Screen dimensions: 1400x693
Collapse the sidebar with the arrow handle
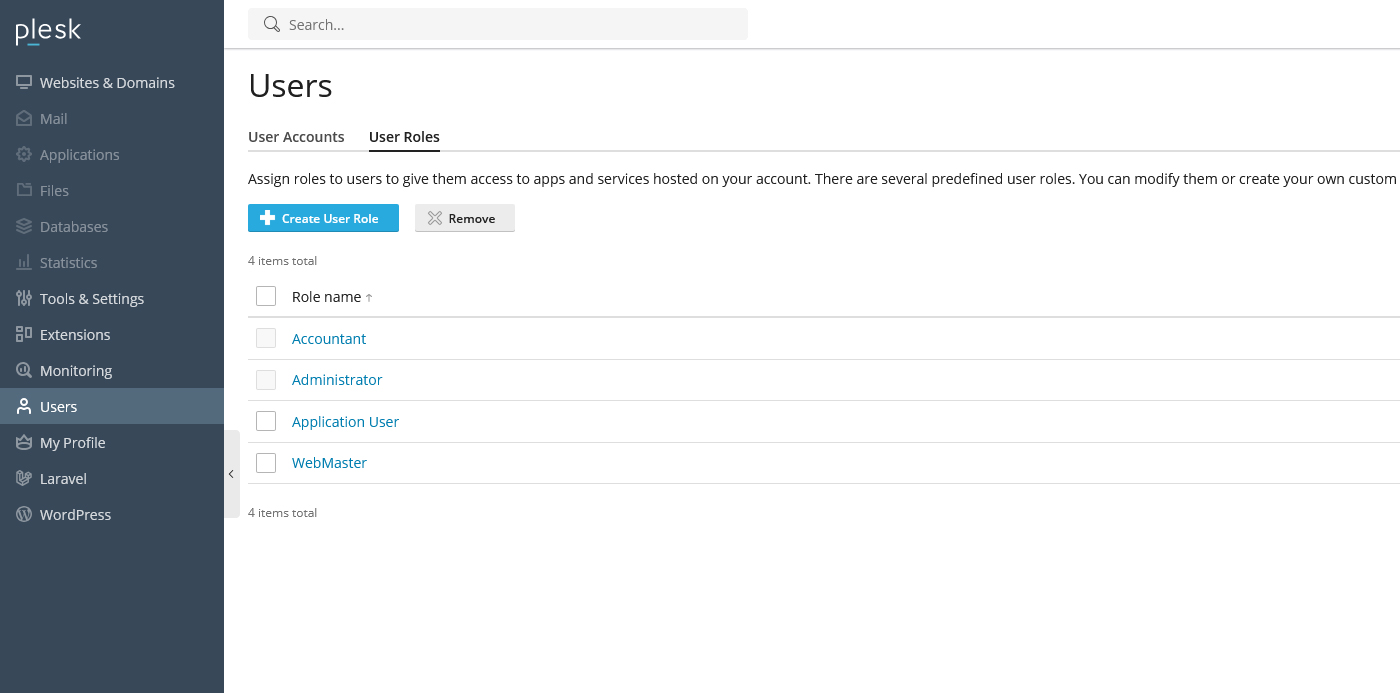[x=231, y=474]
